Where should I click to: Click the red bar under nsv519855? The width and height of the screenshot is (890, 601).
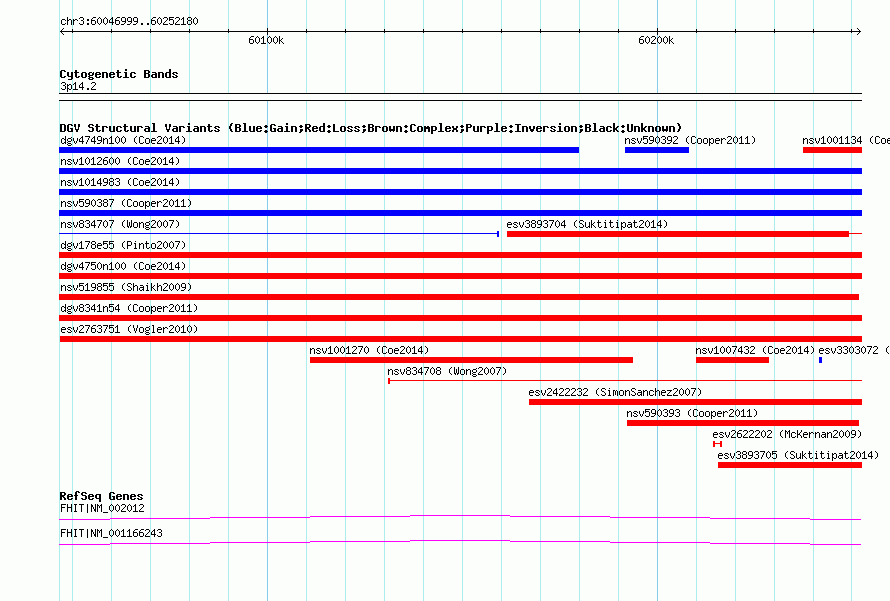tap(459, 297)
